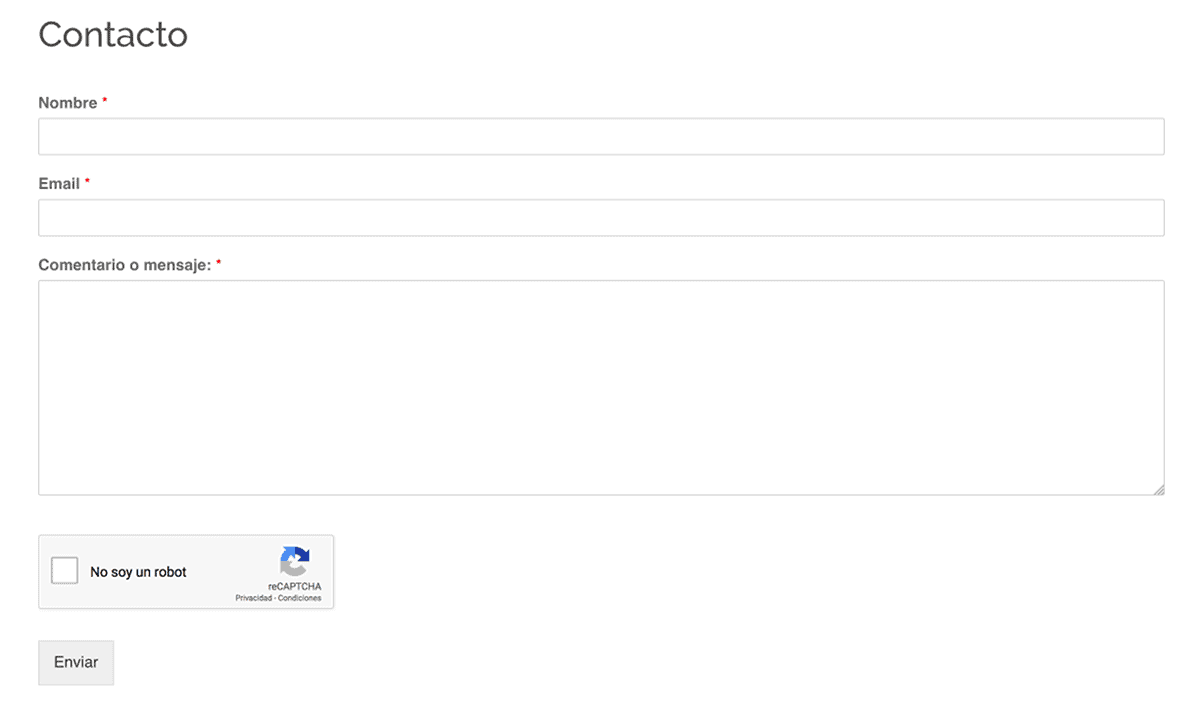Viewport: 1200px width, 705px height.
Task: Click the Email field label
Action: pyautogui.click(x=59, y=184)
